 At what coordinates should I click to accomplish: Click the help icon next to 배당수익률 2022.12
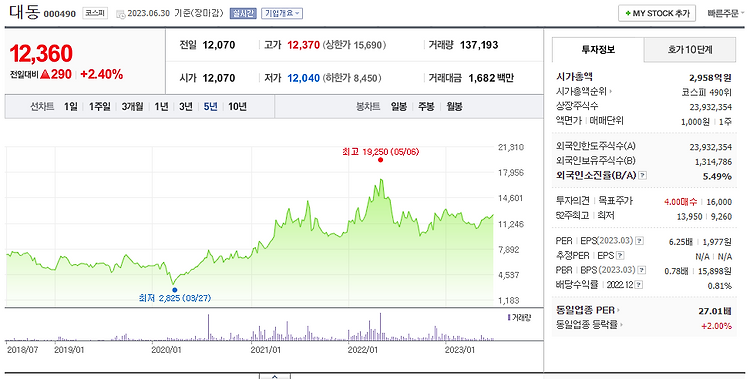[x=639, y=285]
